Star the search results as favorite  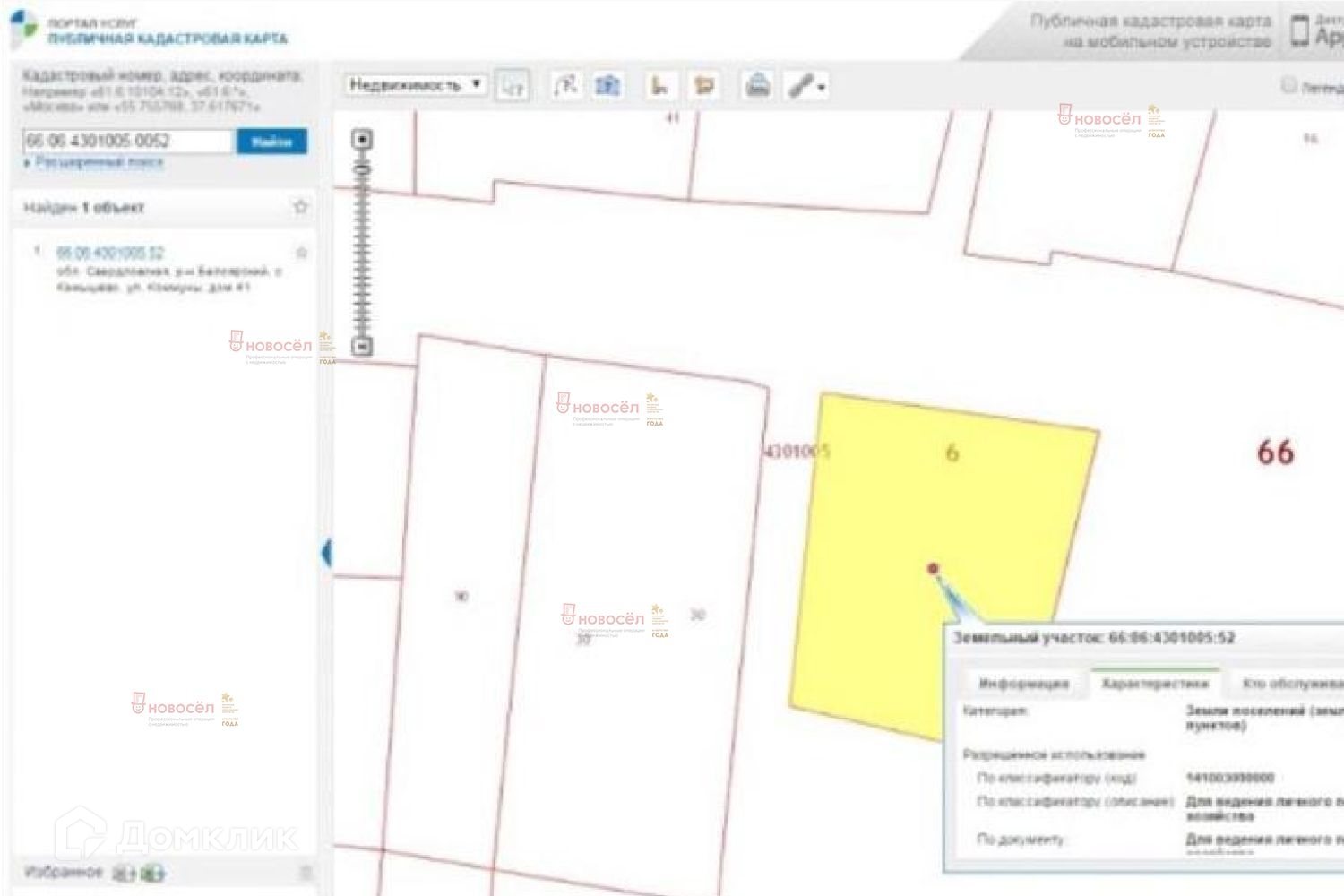pyautogui.click(x=300, y=207)
